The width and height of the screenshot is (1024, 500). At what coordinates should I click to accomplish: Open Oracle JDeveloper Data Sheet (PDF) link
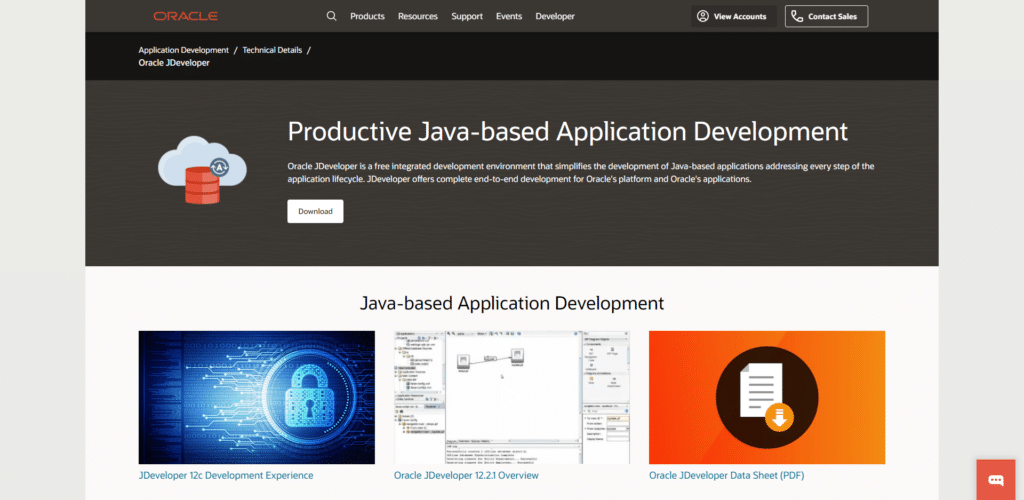[727, 475]
